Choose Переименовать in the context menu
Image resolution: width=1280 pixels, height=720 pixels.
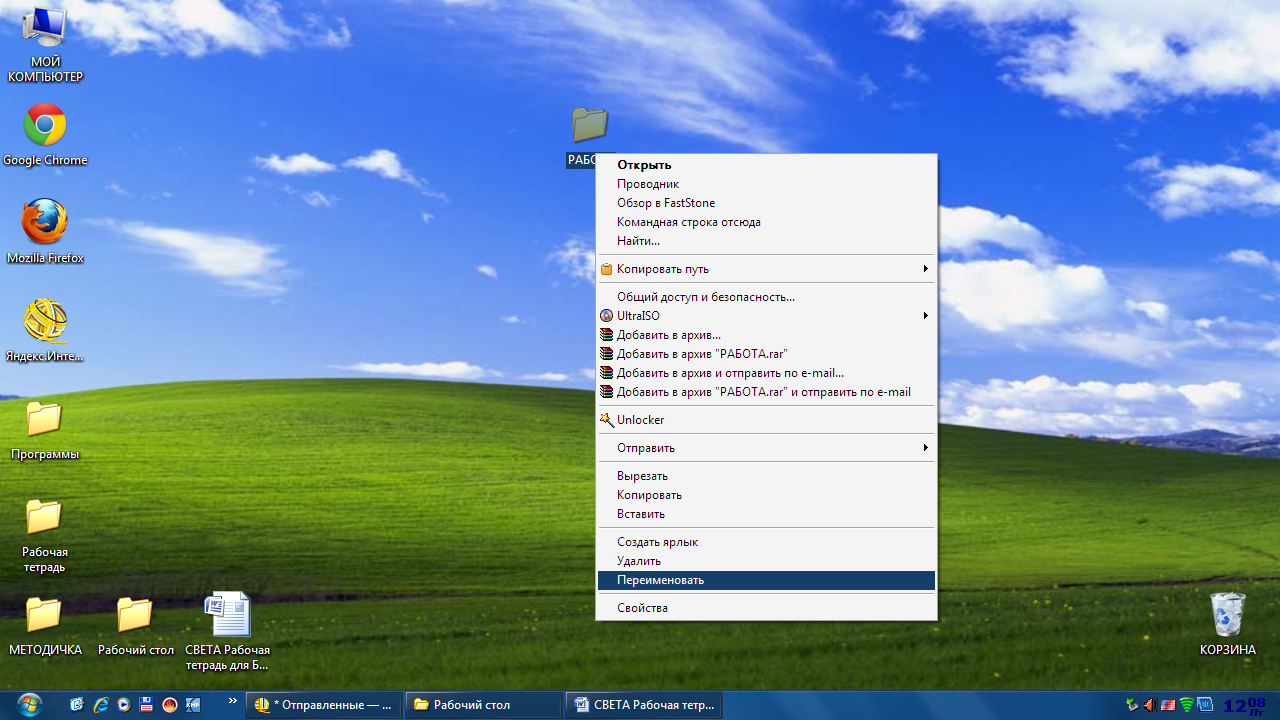766,580
